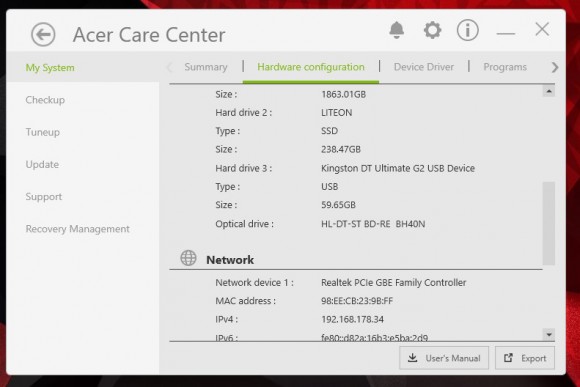This screenshot has width=580, height=387.
Task: Go back using the arrow circle icon
Action: pyautogui.click(x=43, y=34)
